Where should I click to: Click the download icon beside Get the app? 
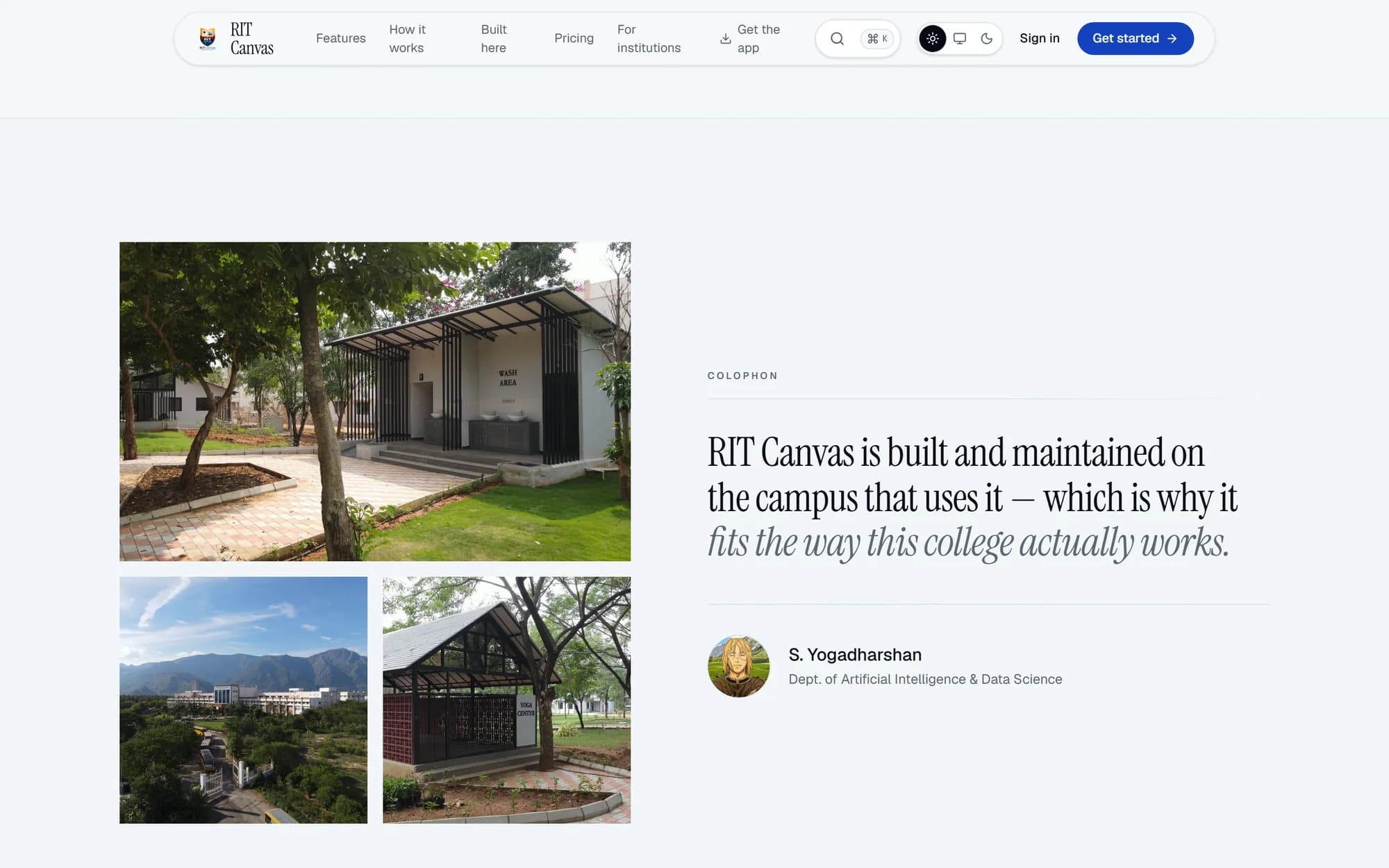pos(725,39)
